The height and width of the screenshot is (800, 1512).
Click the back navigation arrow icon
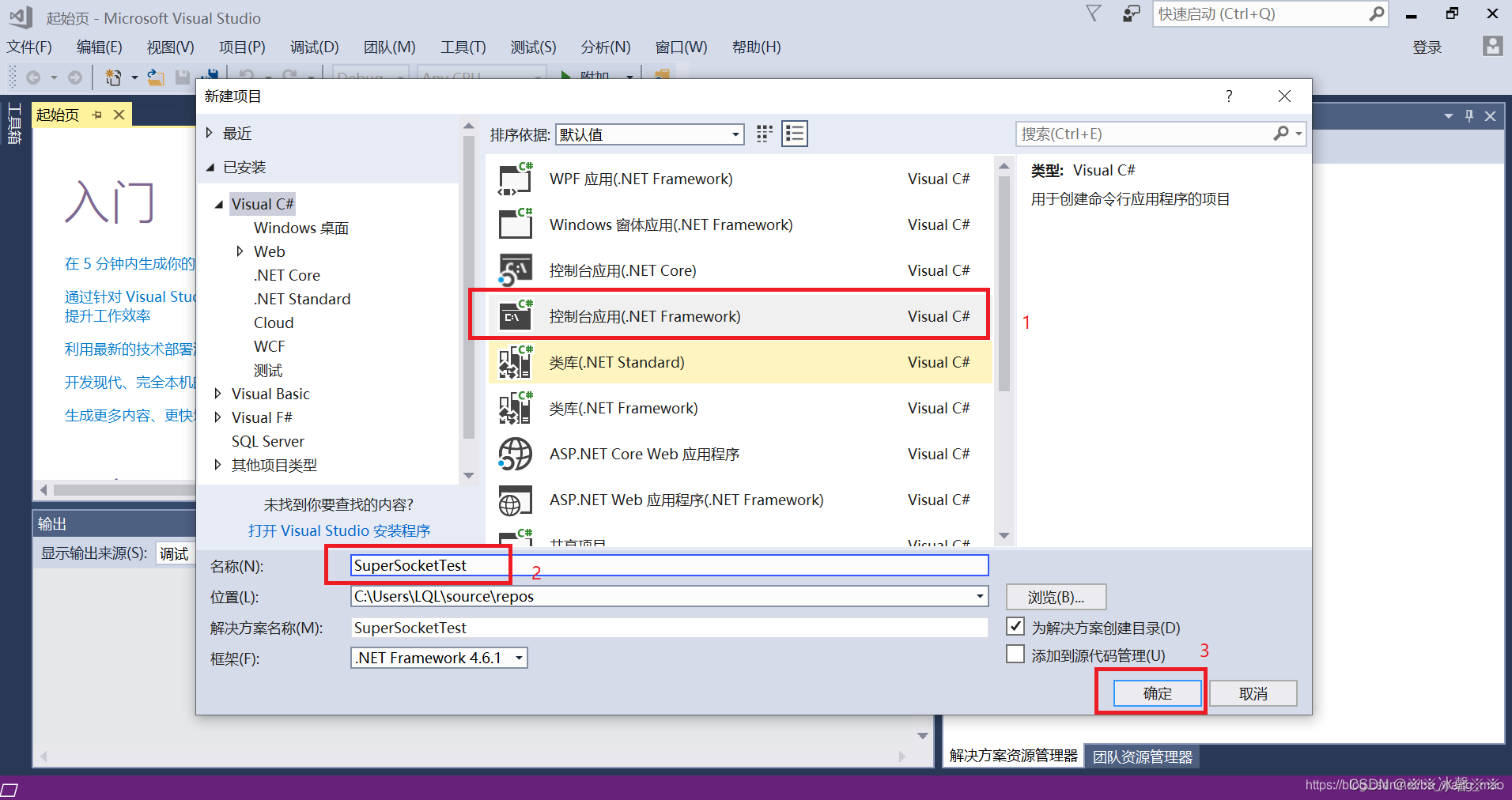[33, 77]
